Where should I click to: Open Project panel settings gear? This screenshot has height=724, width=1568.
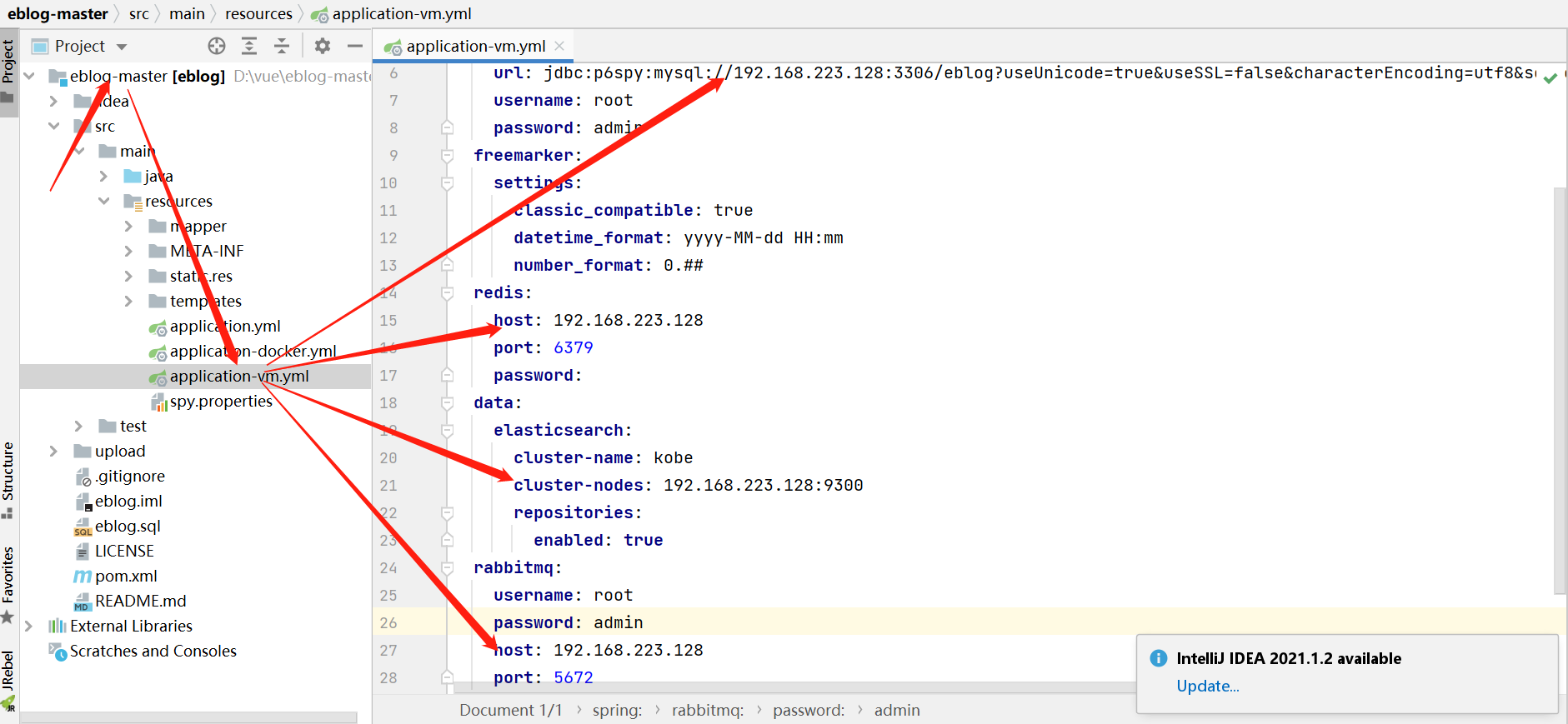point(323,46)
